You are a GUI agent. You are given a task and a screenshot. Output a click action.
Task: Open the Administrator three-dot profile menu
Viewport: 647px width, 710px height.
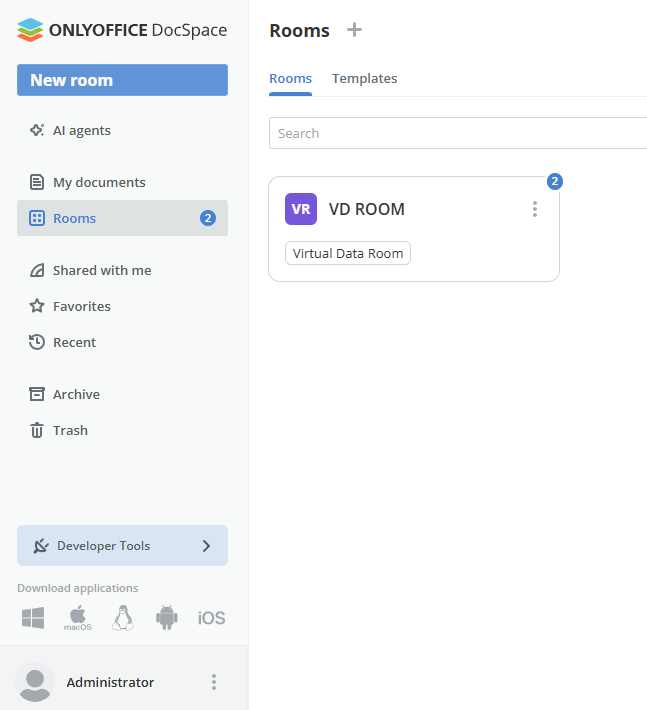coord(213,682)
